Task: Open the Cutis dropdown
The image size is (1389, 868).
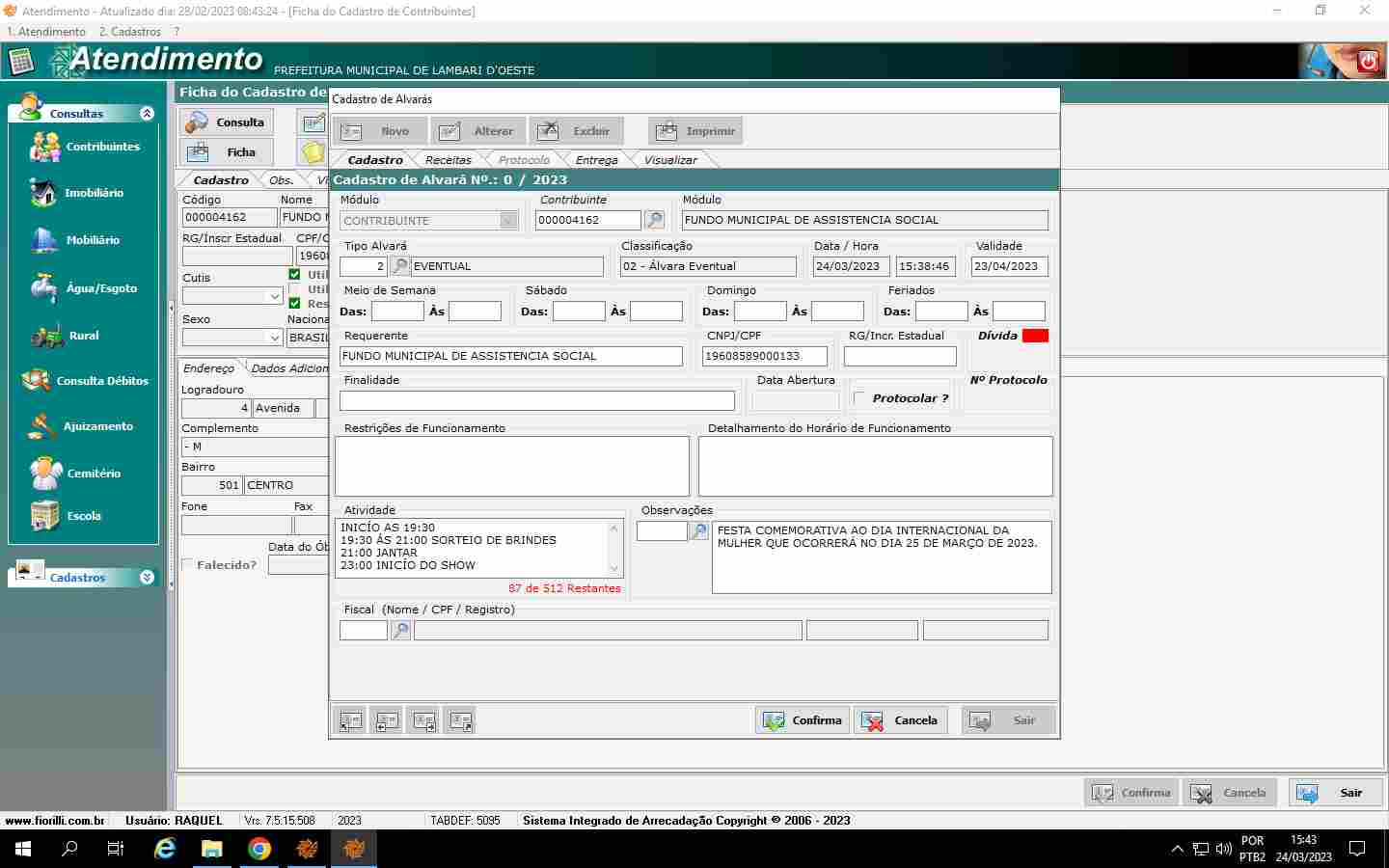Action: click(x=274, y=296)
